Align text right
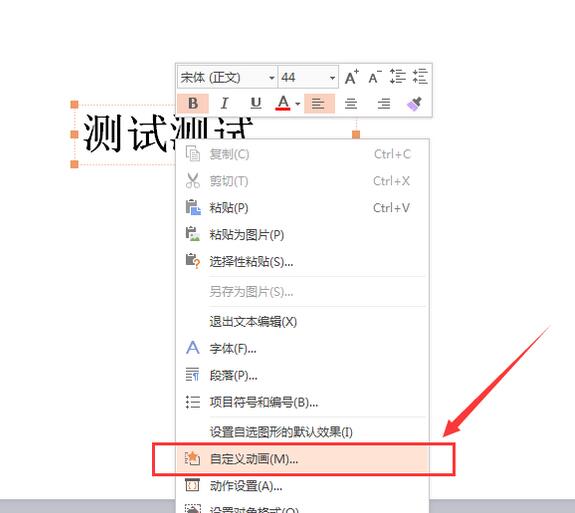The image size is (575, 513). 384,104
